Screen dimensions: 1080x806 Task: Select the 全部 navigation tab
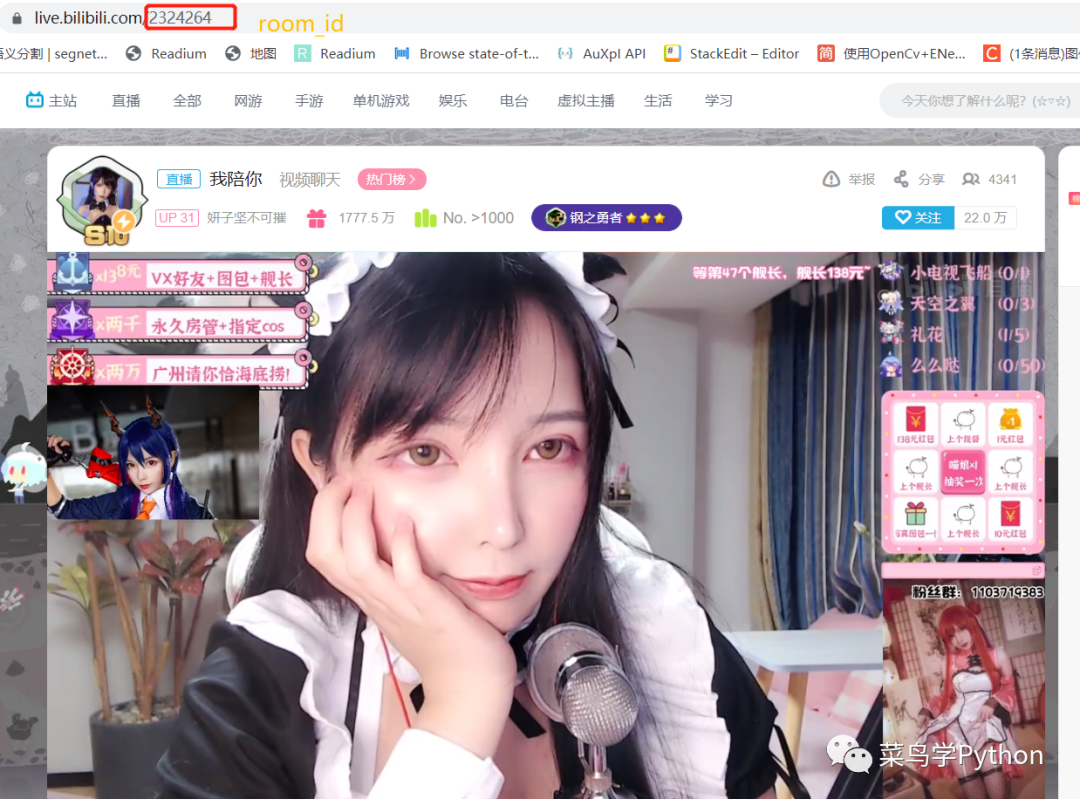pos(187,101)
